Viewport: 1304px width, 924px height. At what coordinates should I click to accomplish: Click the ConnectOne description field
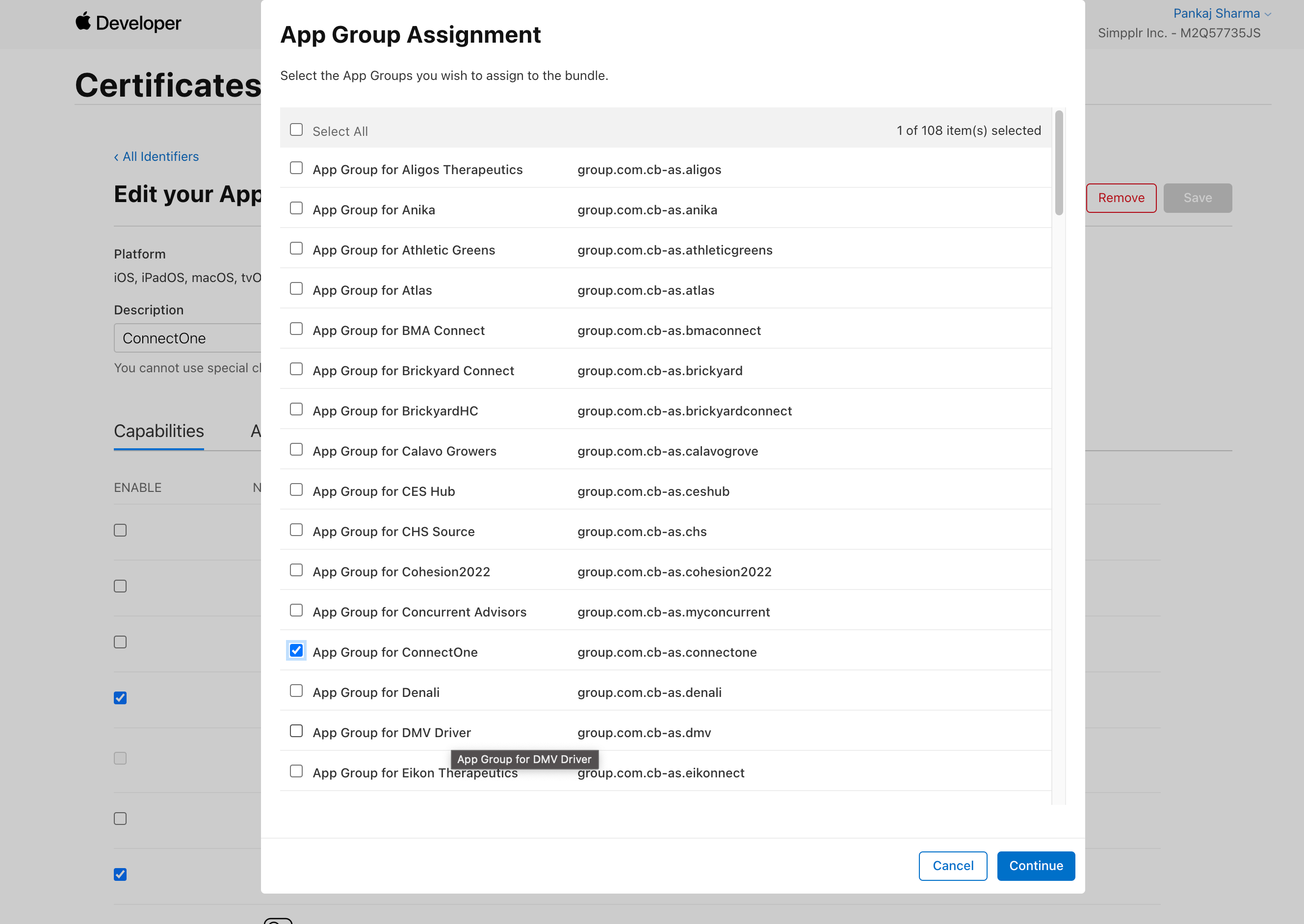pos(187,338)
